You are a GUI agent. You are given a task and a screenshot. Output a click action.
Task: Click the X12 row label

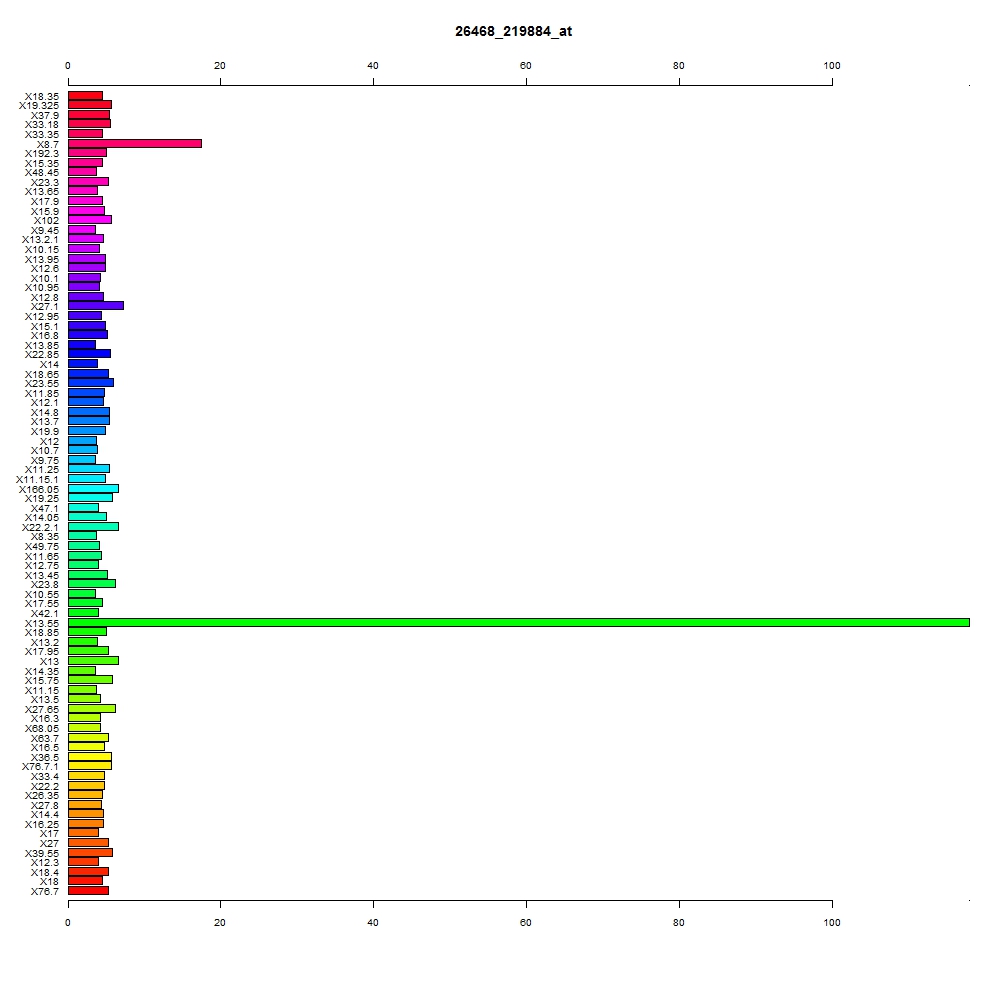[49, 442]
